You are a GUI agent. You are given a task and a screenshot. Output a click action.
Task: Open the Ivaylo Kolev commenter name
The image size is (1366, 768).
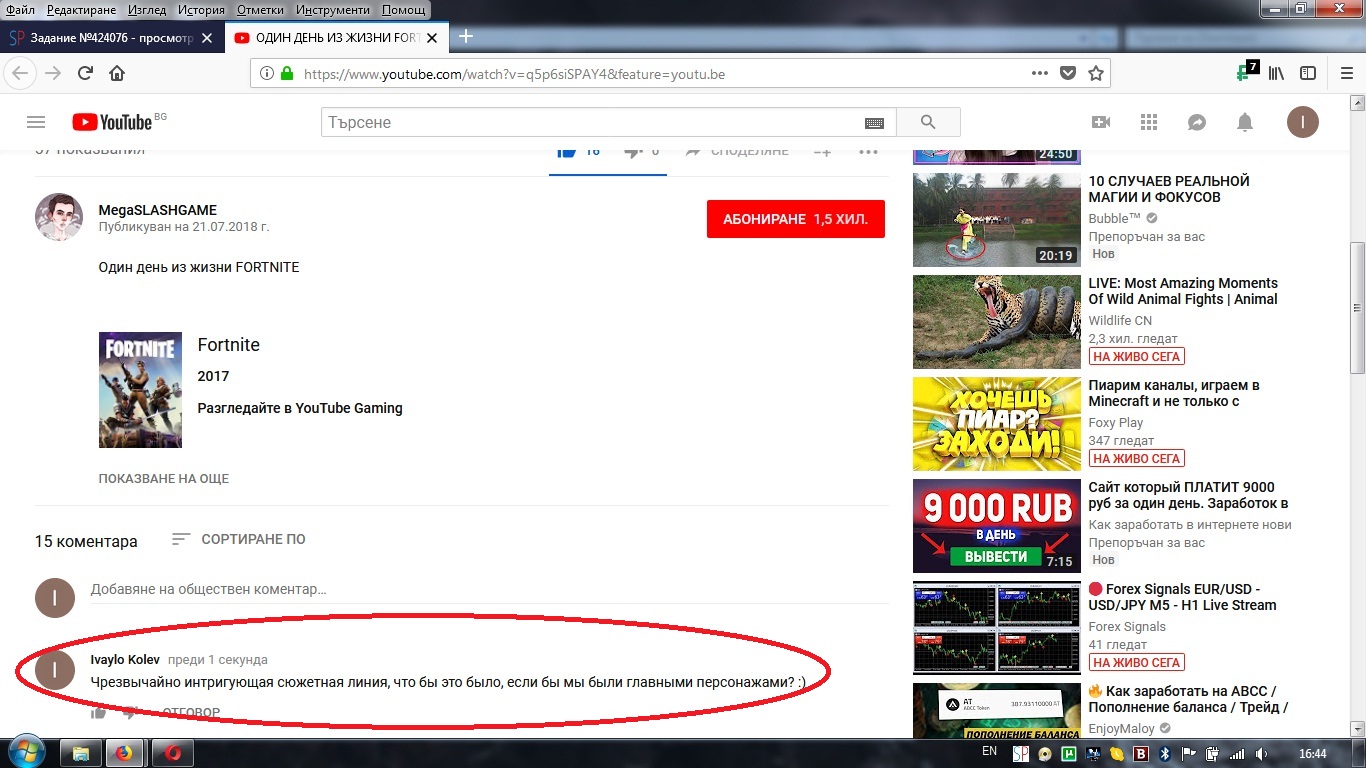[x=125, y=660]
